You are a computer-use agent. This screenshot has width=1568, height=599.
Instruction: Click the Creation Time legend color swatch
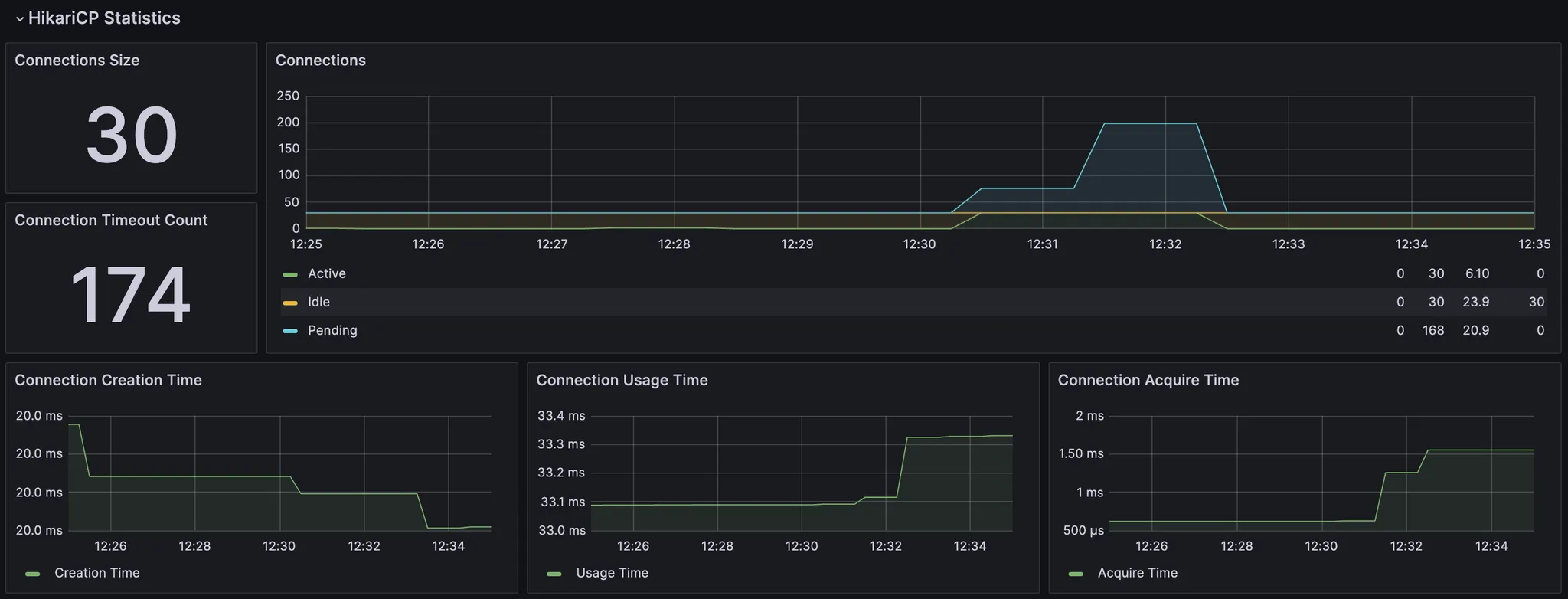(x=32, y=574)
